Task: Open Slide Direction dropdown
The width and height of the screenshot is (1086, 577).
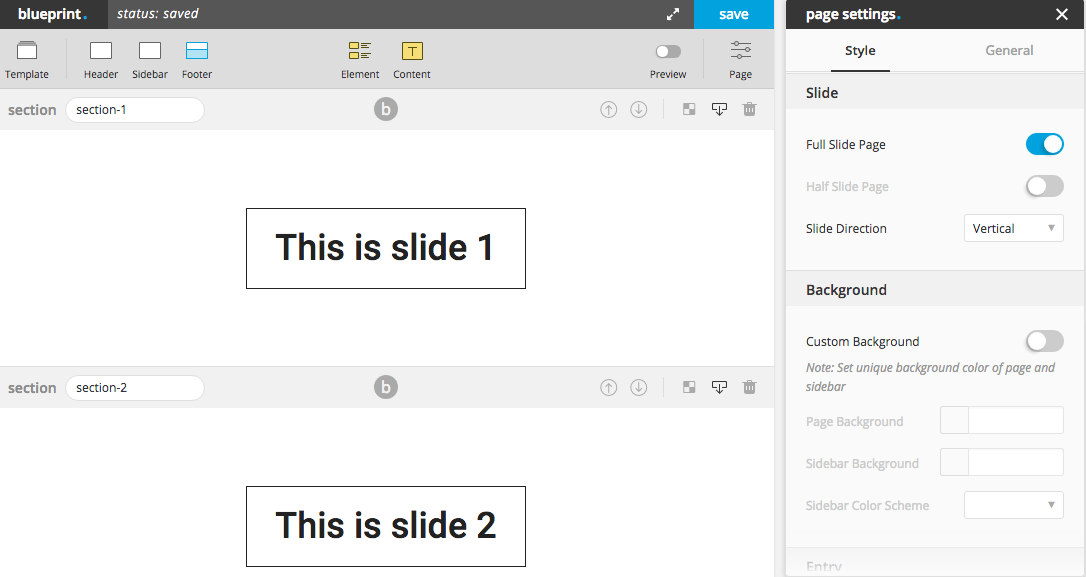Action: (x=1013, y=228)
